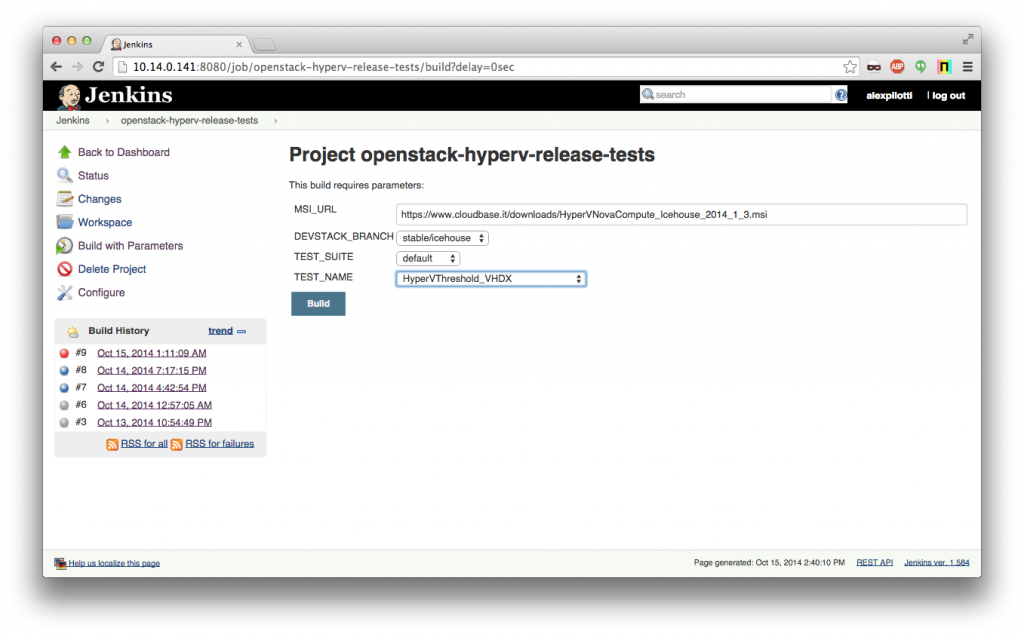
Task: Click the Changes notepad icon
Action: coord(65,199)
